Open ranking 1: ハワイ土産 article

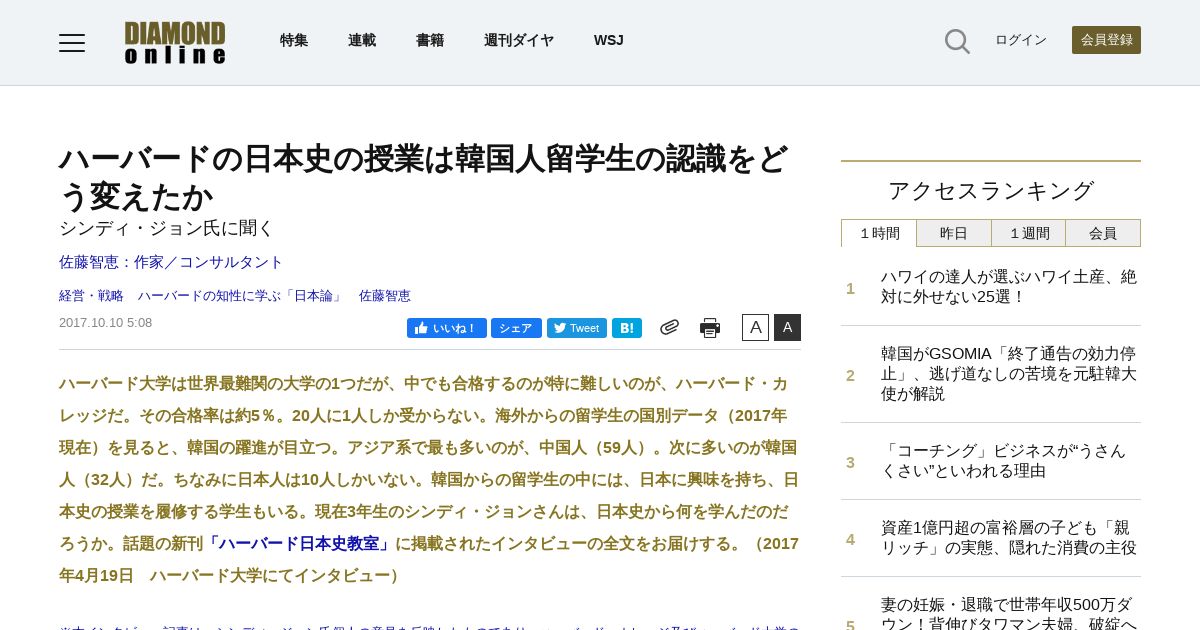1009,287
